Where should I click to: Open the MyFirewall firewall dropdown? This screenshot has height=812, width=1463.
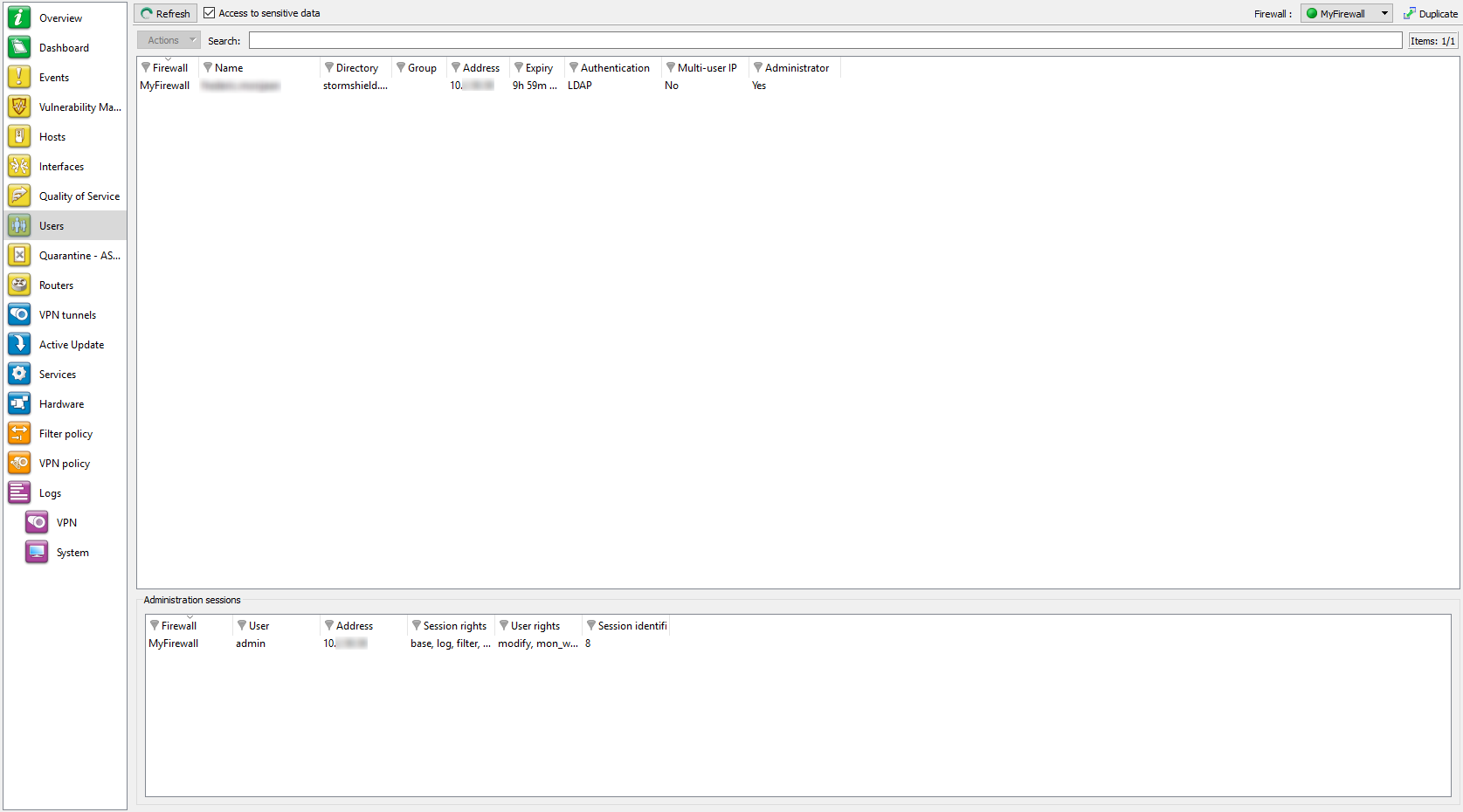pyautogui.click(x=1347, y=13)
